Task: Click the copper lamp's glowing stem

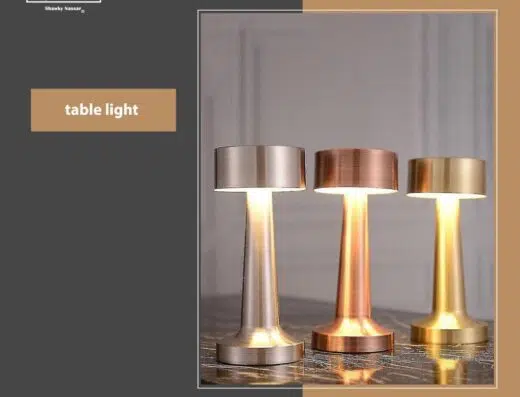Action: click(x=354, y=258)
